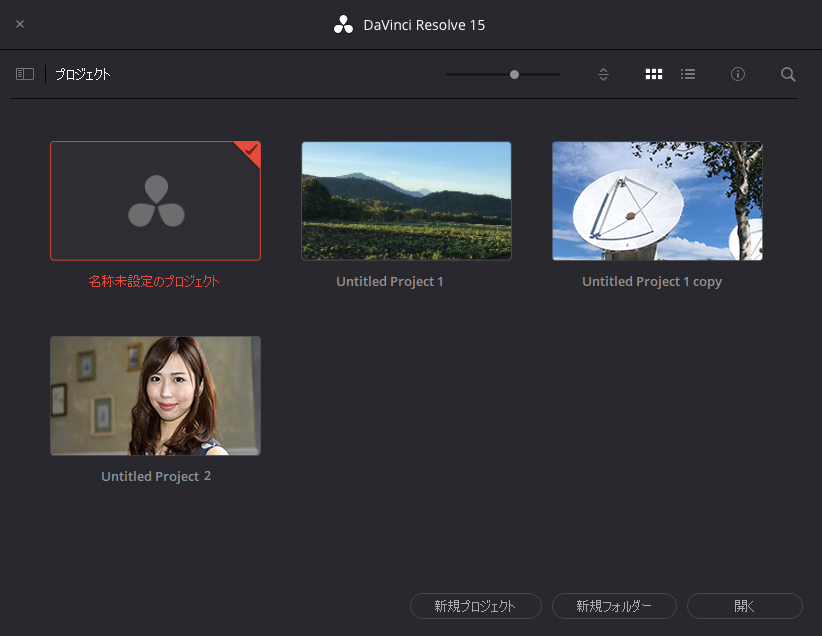
Task: Click the 名称未設定のプロジェクト name label
Action: (x=155, y=281)
